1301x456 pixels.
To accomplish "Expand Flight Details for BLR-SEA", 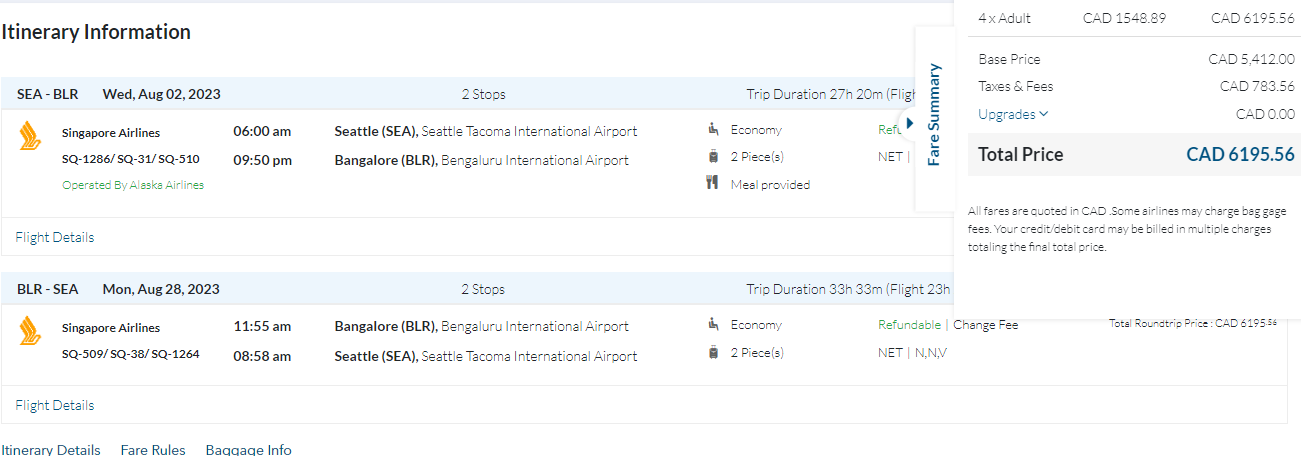I will click(x=55, y=405).
